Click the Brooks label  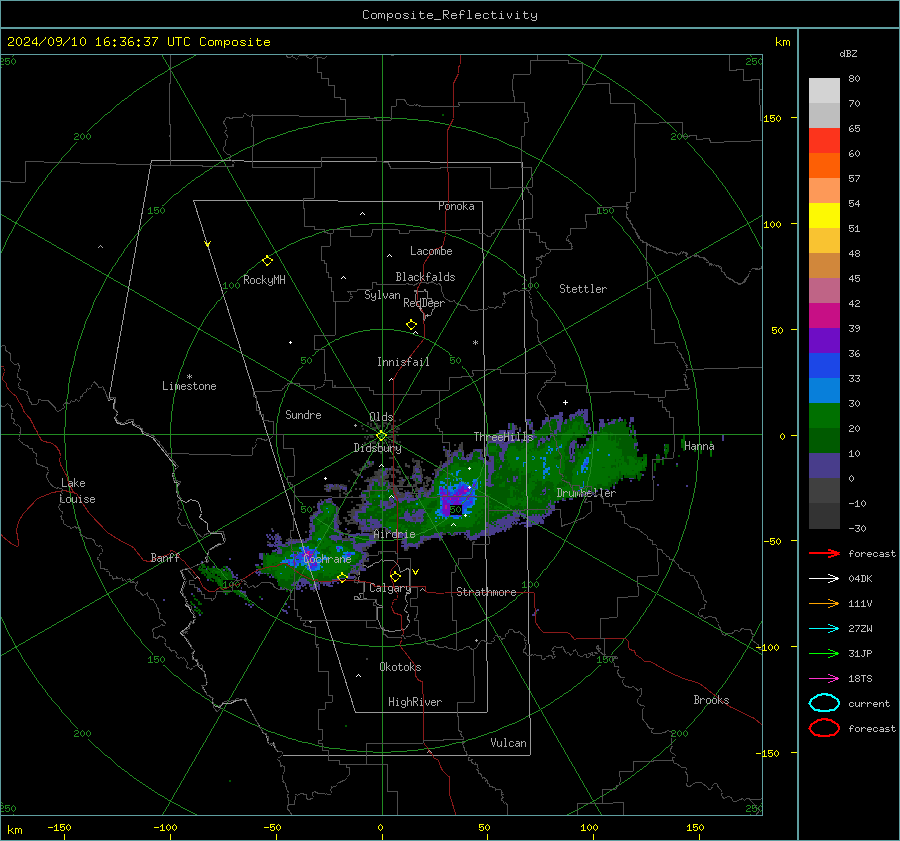(x=711, y=700)
